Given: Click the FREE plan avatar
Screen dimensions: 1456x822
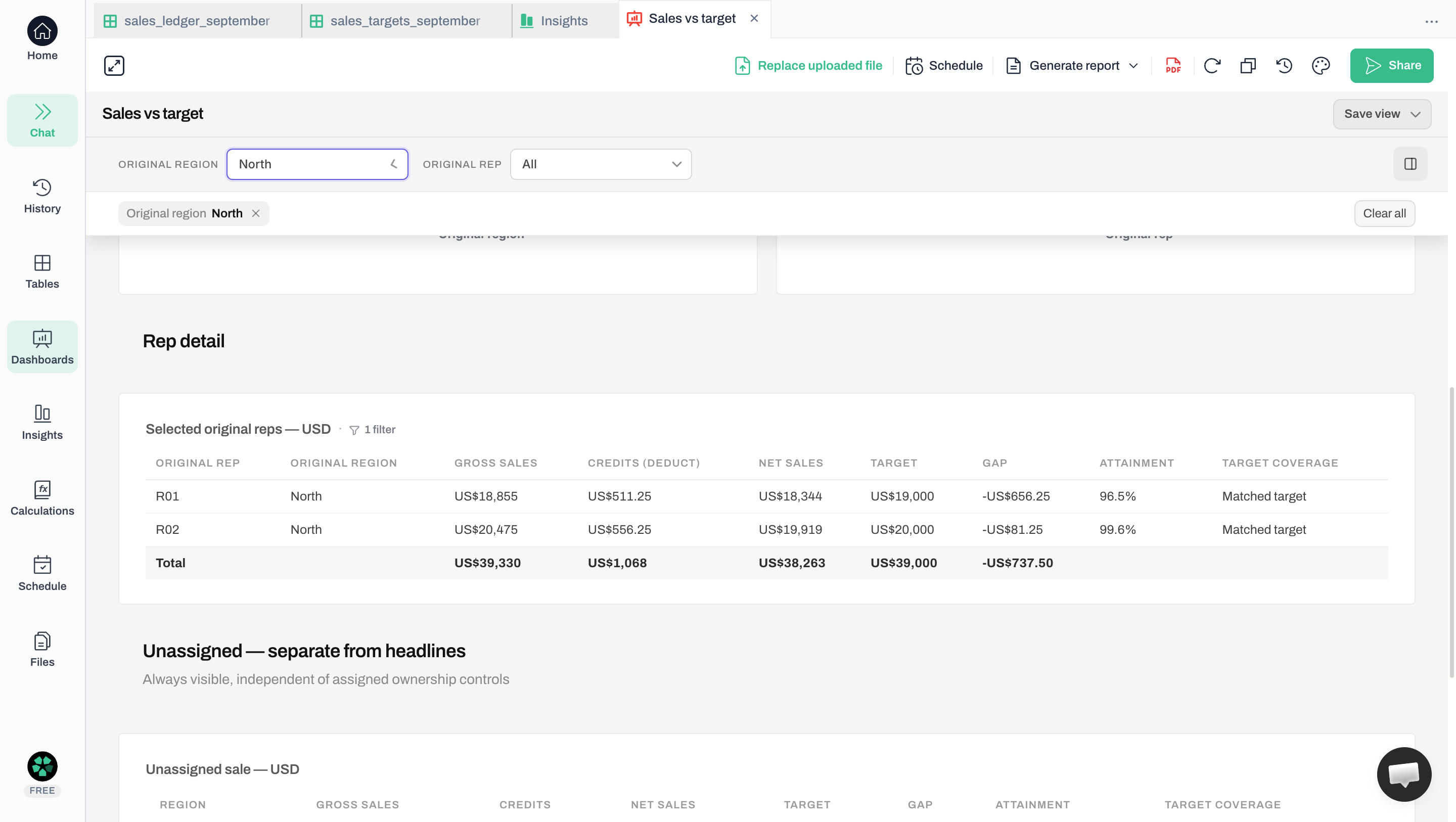Looking at the screenshot, I should point(42,773).
